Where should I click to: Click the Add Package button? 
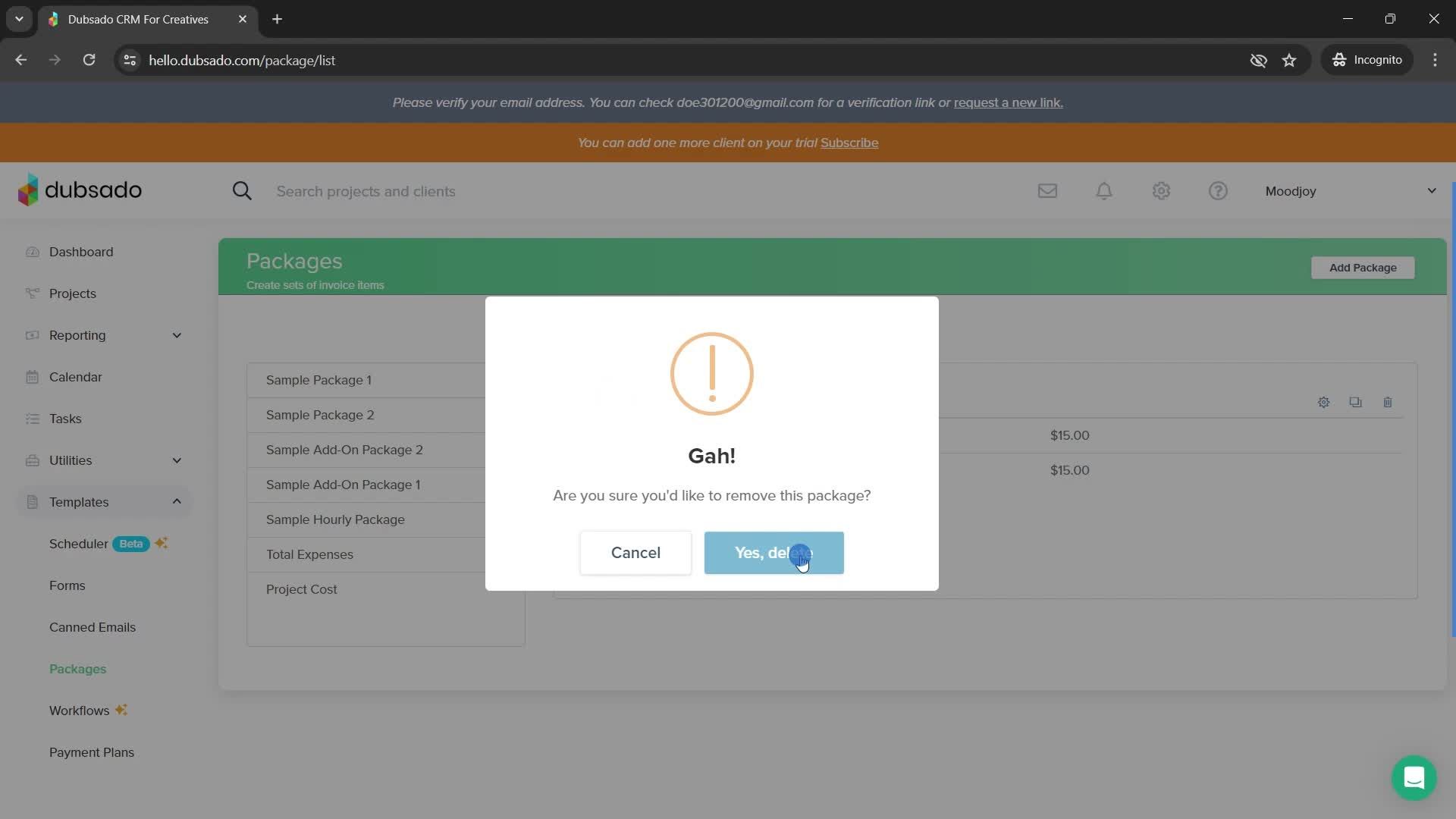click(1363, 268)
